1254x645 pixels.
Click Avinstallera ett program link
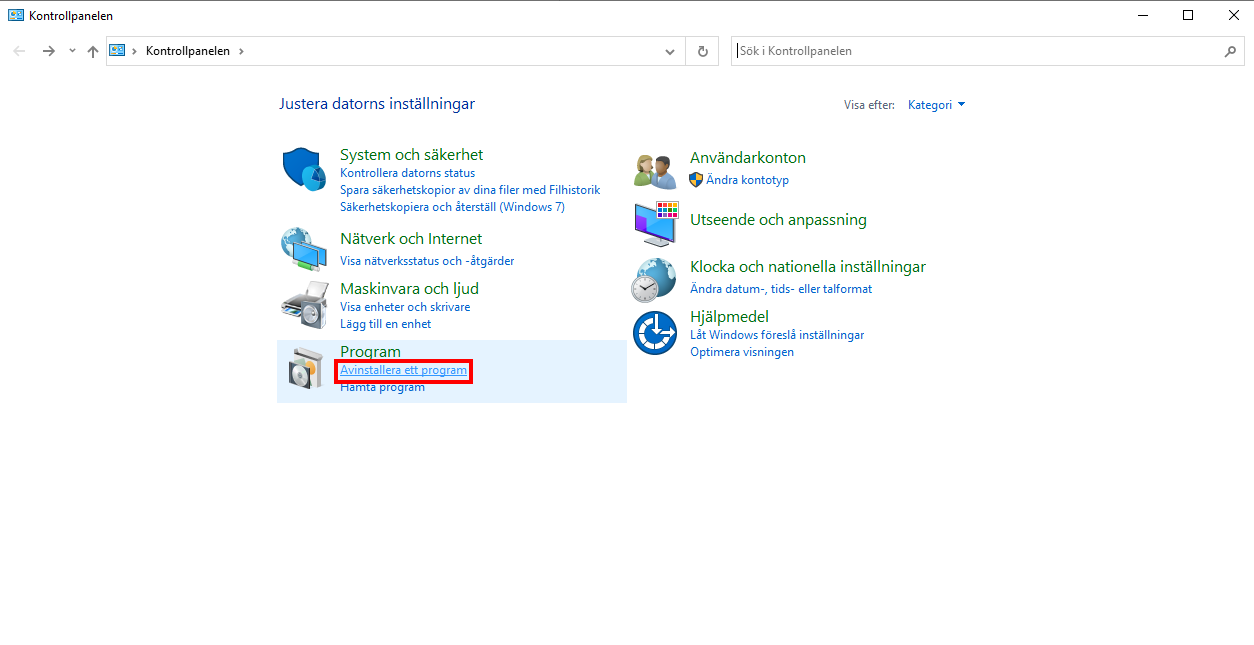point(403,371)
